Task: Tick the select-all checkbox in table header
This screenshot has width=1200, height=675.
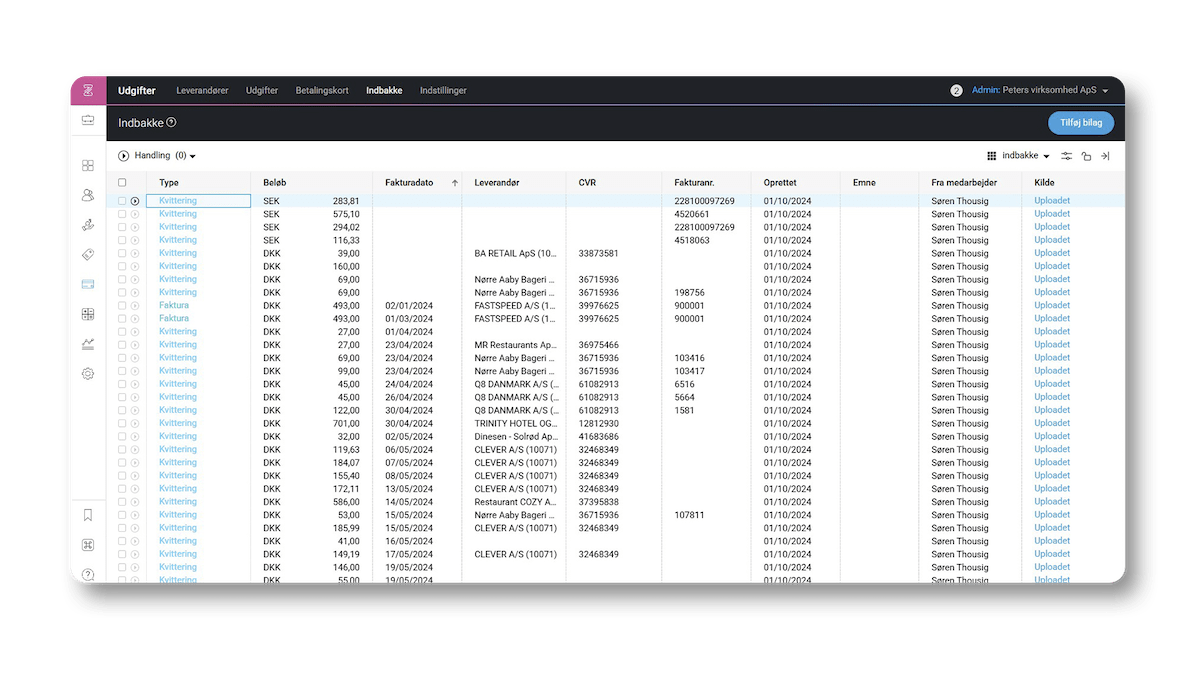Action: tap(122, 183)
